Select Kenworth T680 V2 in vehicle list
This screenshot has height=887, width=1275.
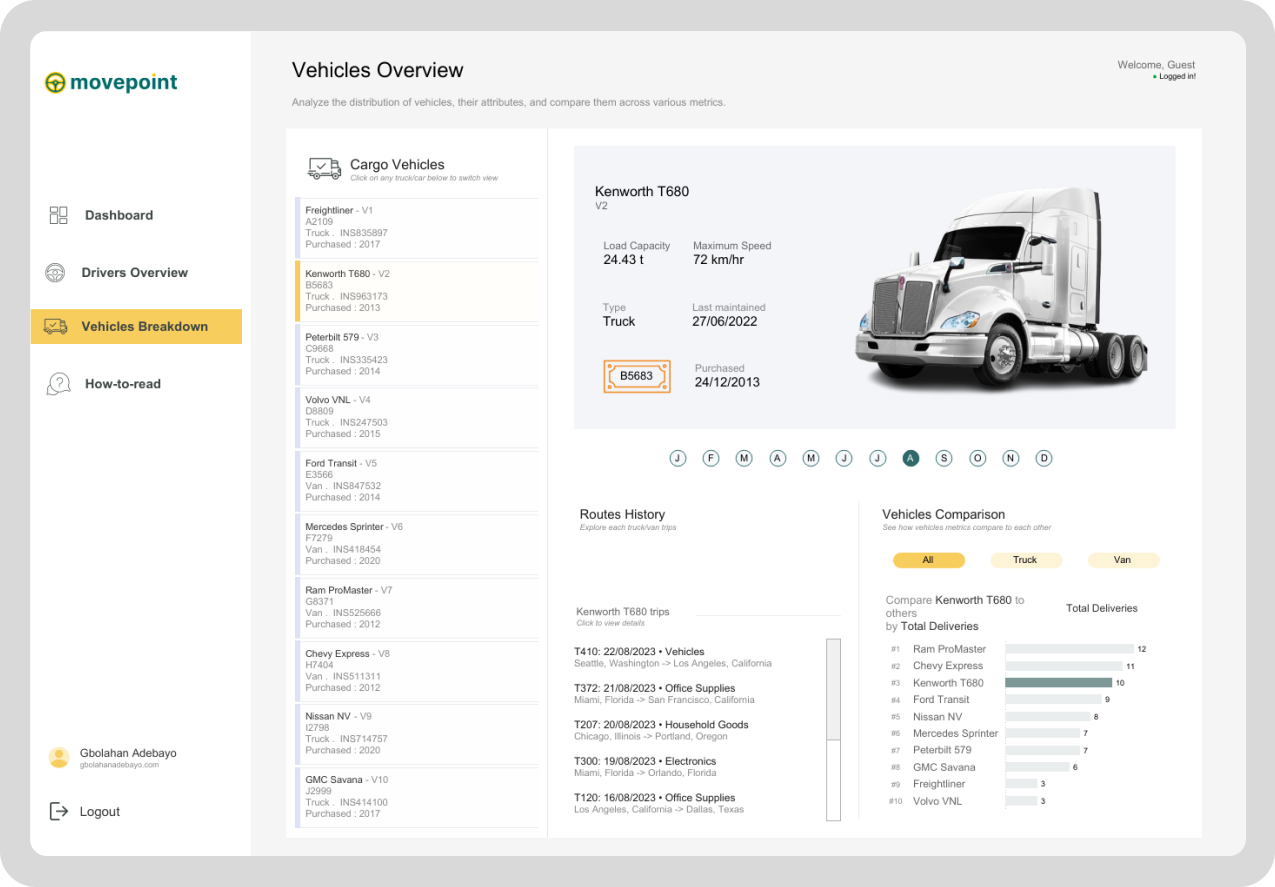coord(418,290)
